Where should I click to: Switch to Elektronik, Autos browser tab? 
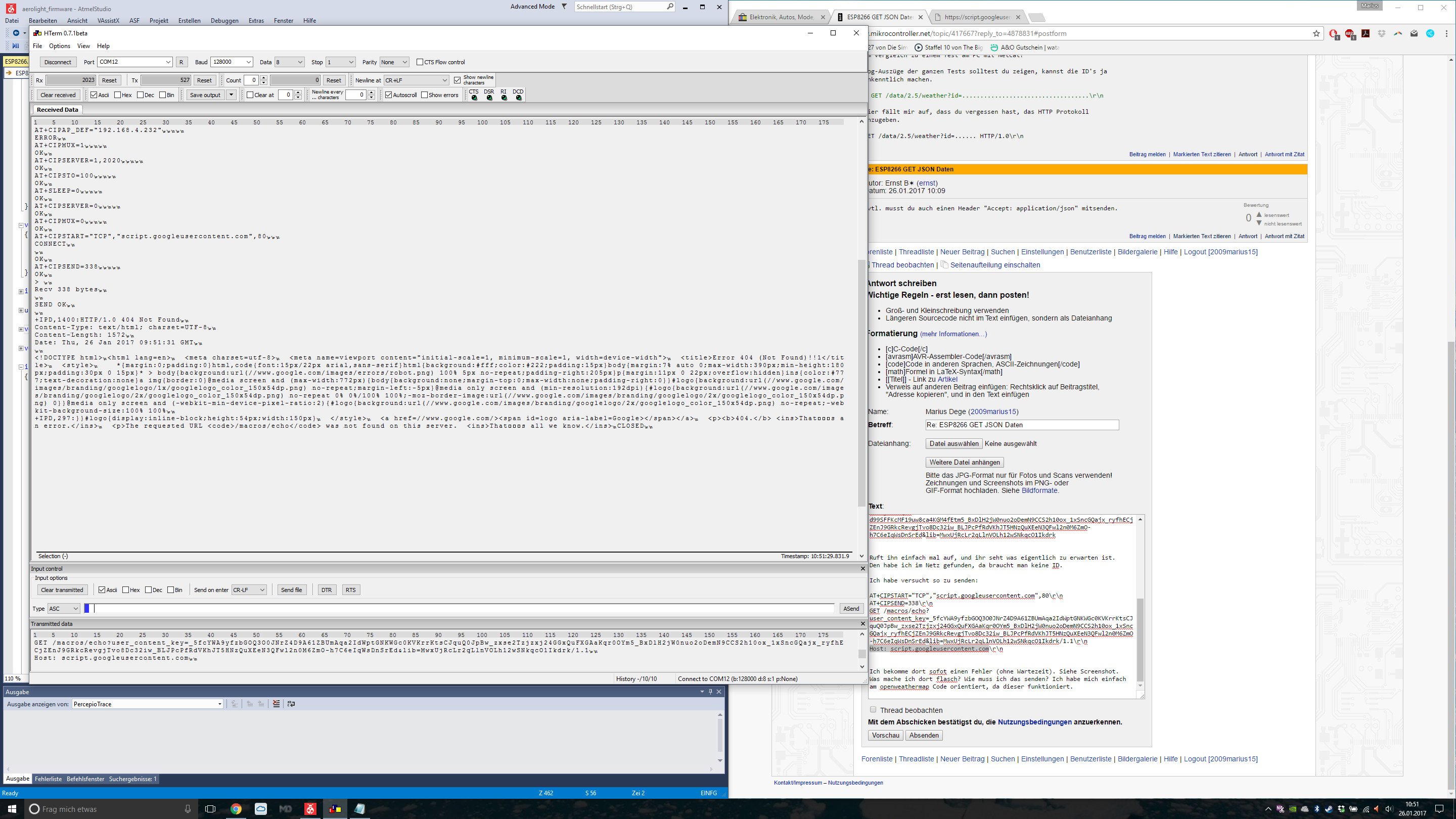[781, 17]
